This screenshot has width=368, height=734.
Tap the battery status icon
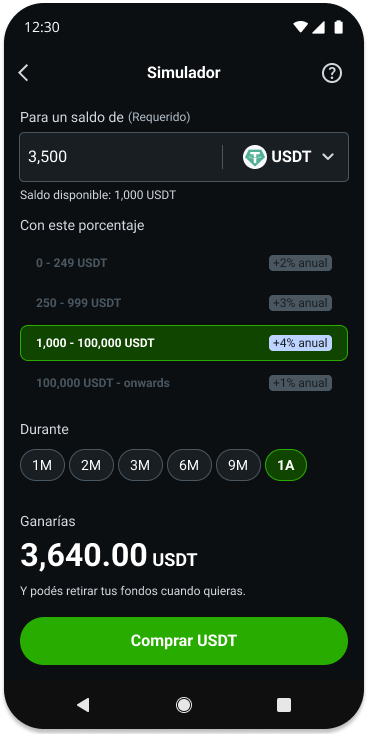click(x=338, y=28)
